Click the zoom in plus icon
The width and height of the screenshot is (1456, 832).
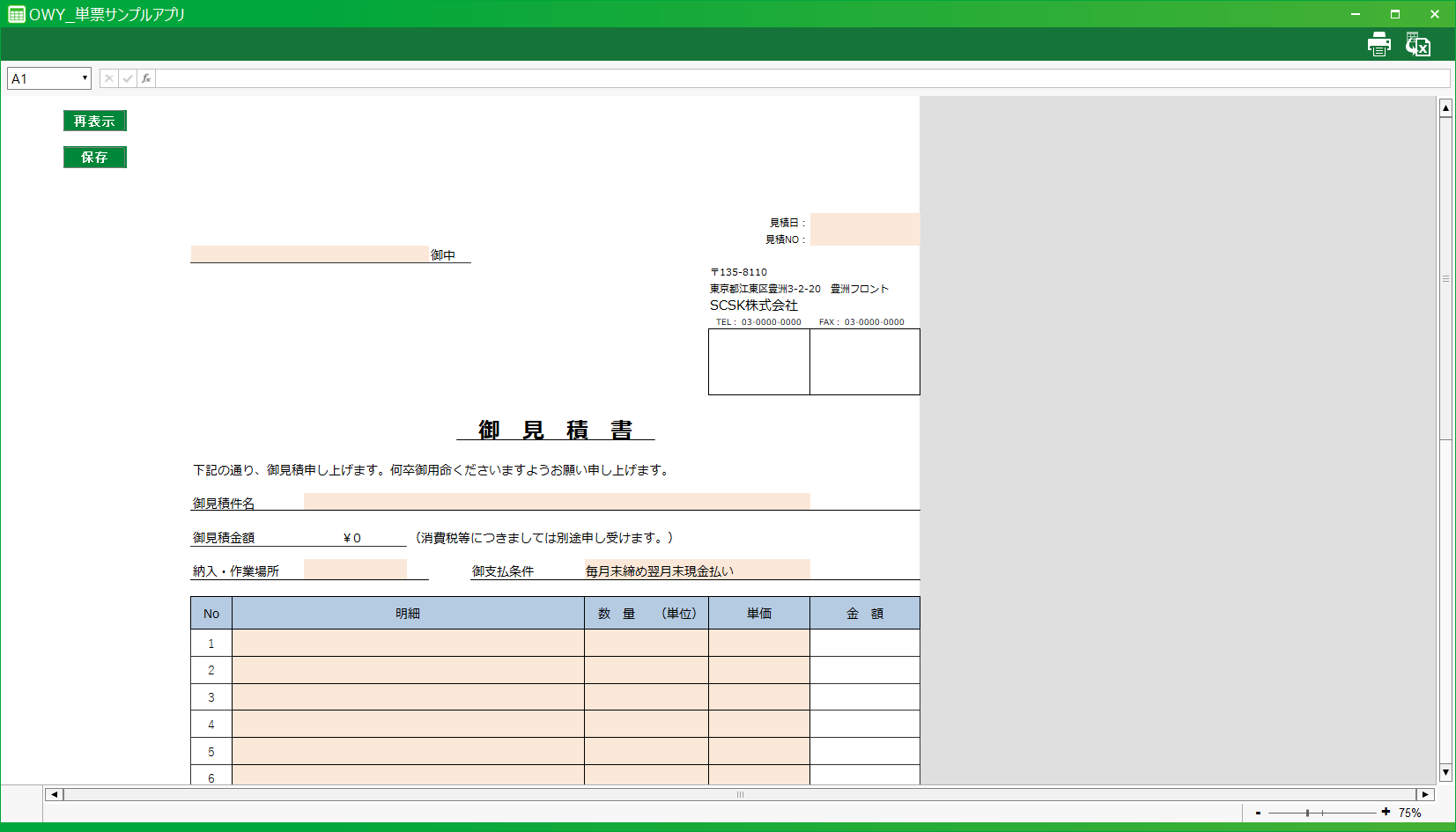(1386, 812)
